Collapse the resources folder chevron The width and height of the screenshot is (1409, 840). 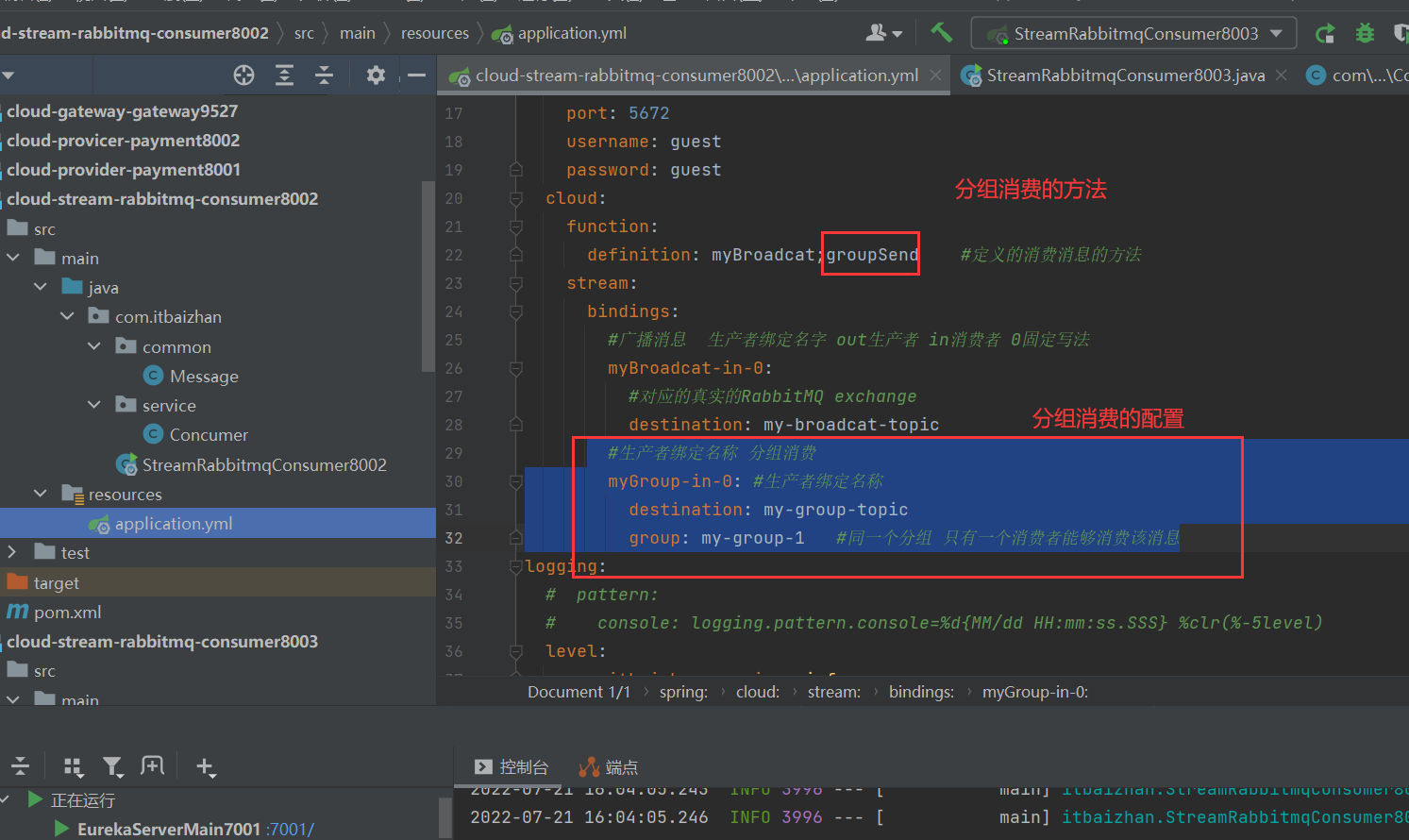pos(40,494)
